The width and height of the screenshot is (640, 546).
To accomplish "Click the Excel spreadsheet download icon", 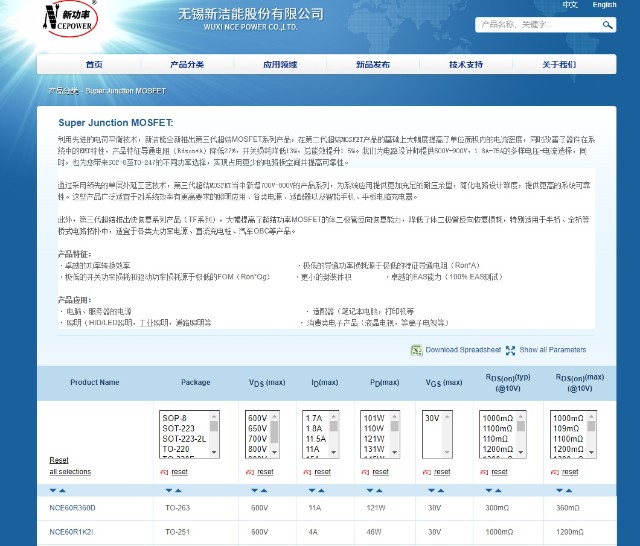I will pyautogui.click(x=416, y=350).
